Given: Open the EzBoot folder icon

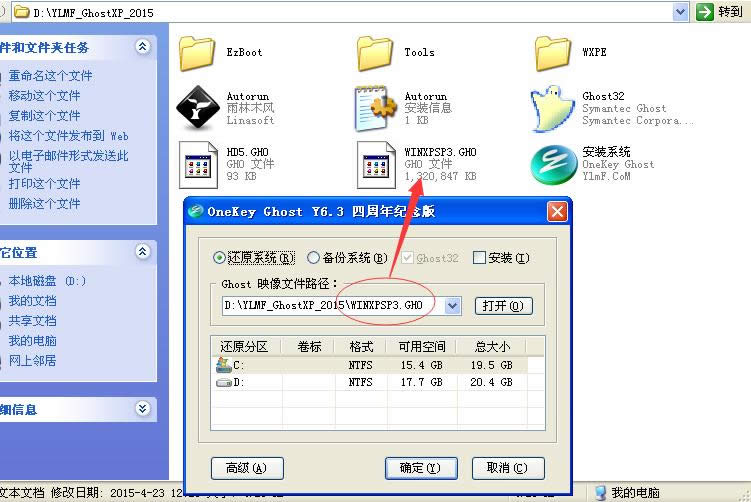Looking at the screenshot, I should [x=197, y=53].
